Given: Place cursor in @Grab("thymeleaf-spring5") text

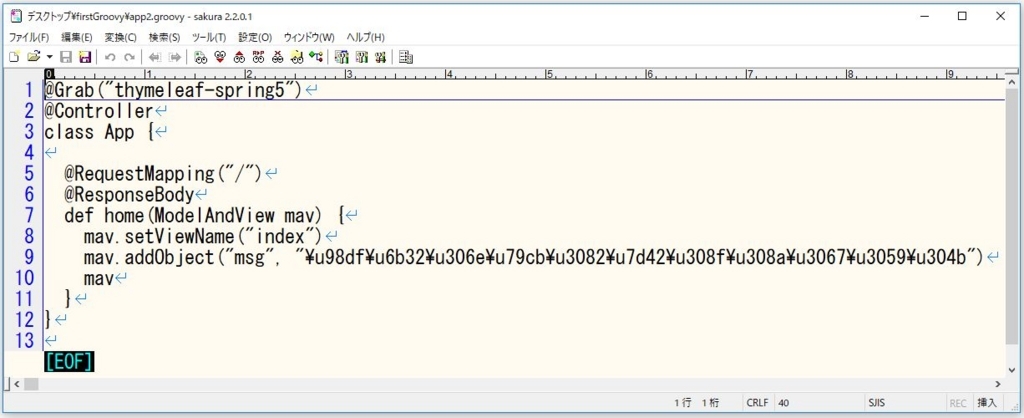Looking at the screenshot, I should [x=173, y=90].
